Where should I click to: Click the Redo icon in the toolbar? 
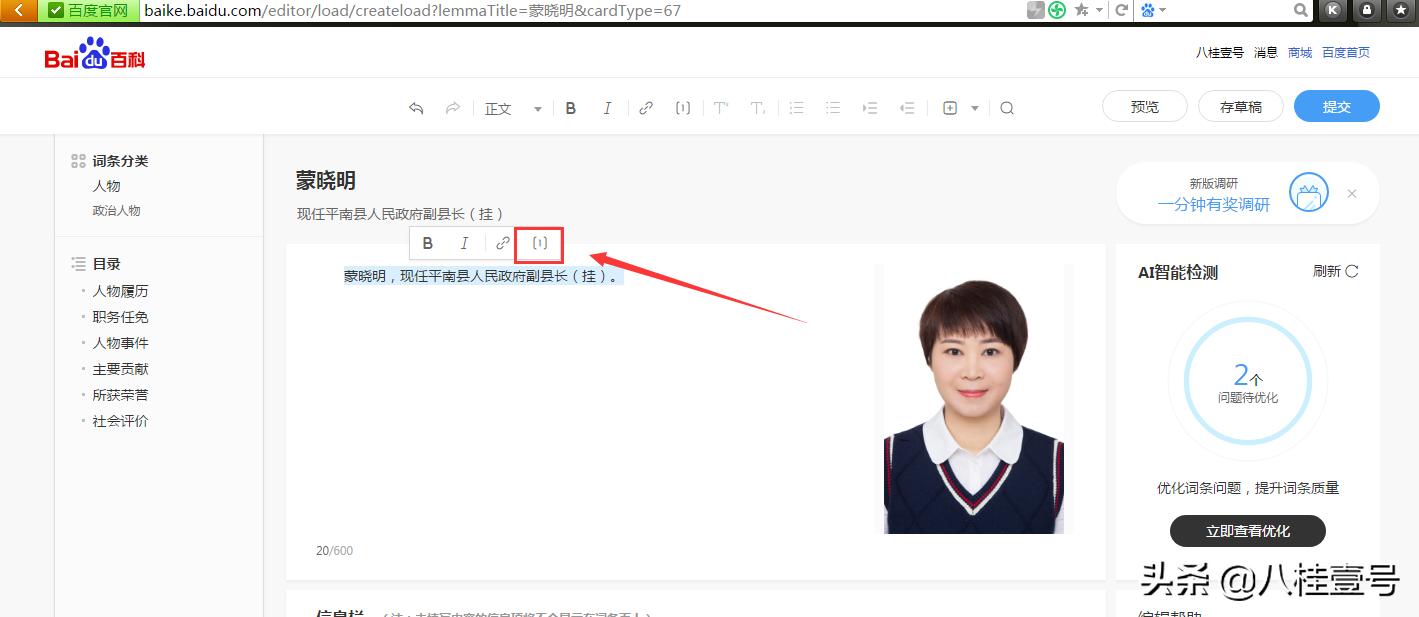point(452,107)
